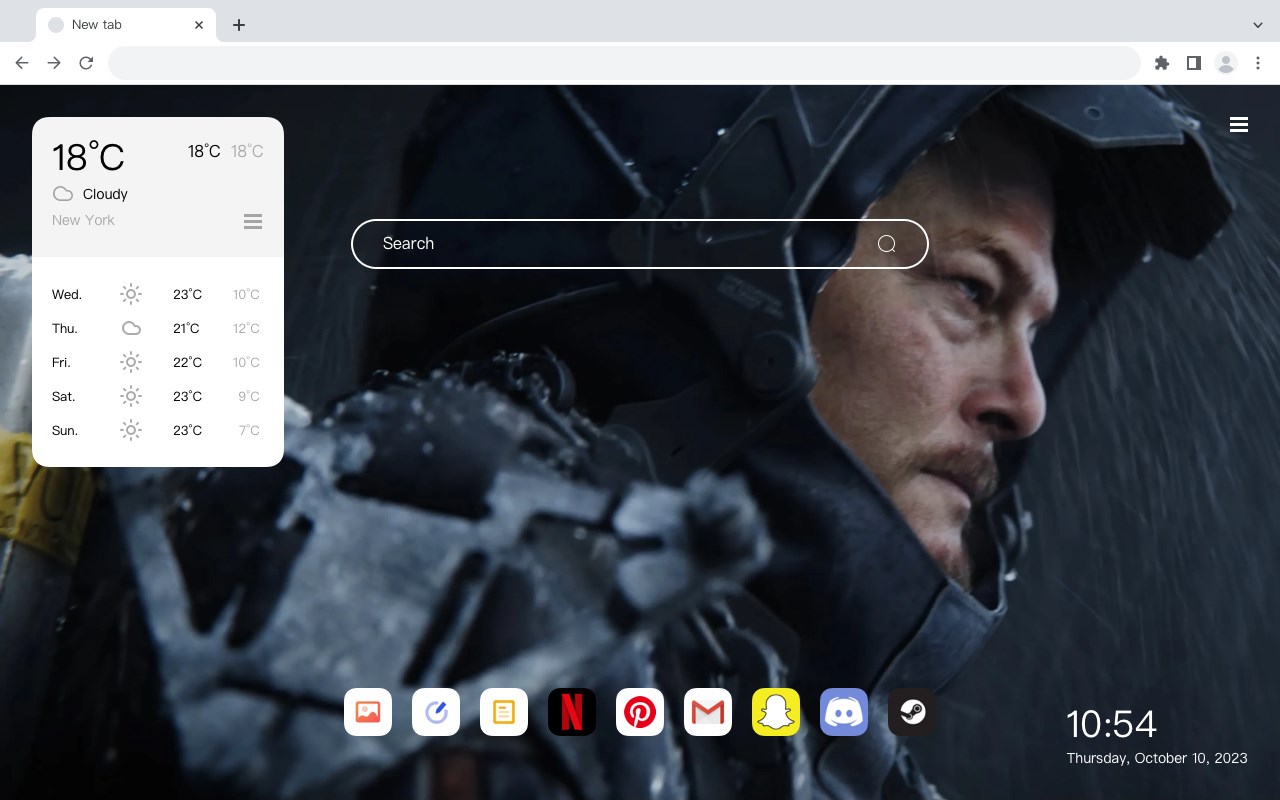Reload the current page
The width and height of the screenshot is (1280, 800).
pyautogui.click(x=86, y=63)
